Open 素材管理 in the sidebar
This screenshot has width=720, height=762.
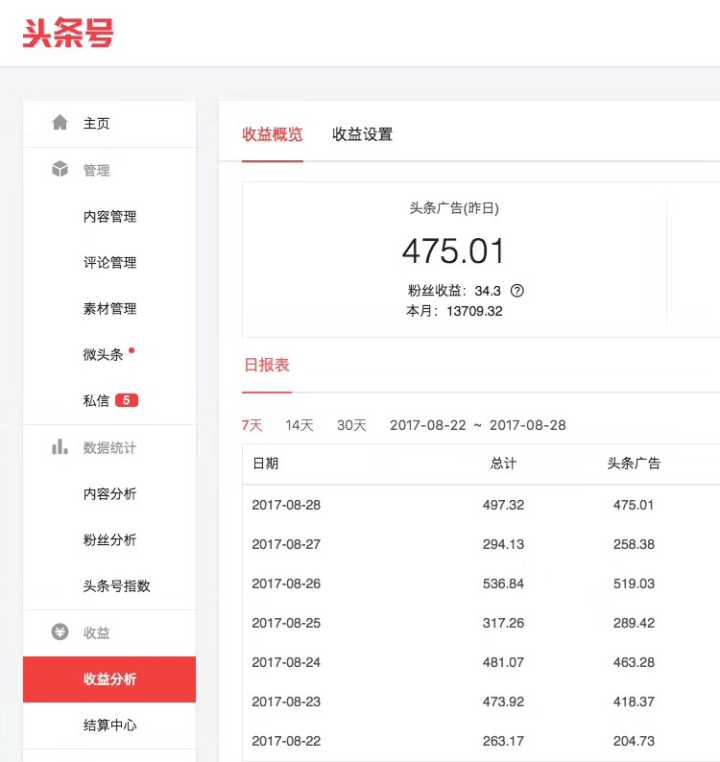[109, 309]
